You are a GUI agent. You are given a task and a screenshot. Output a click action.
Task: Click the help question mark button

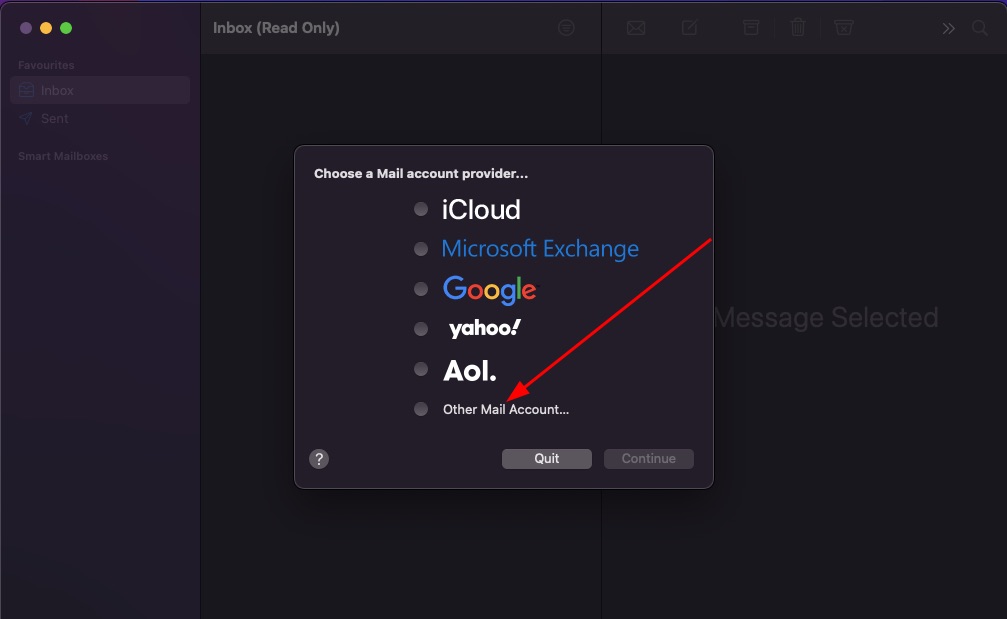point(319,459)
